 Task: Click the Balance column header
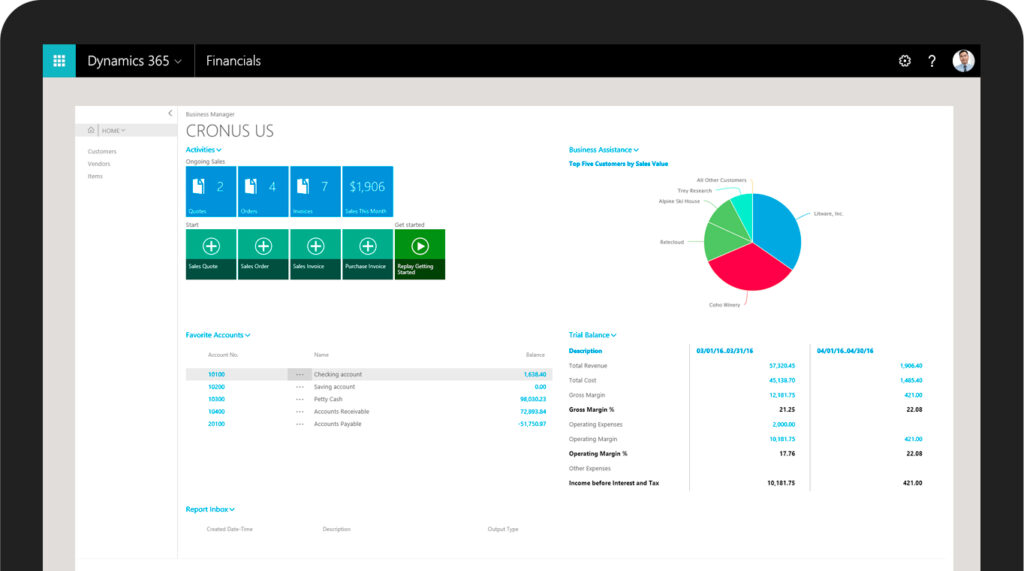click(536, 355)
